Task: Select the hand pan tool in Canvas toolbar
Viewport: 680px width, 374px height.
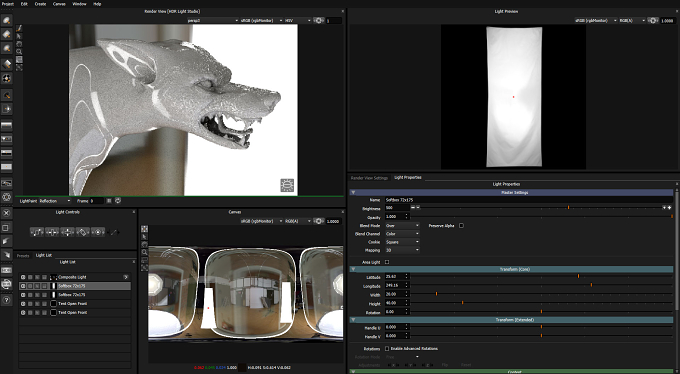Action: [144, 244]
